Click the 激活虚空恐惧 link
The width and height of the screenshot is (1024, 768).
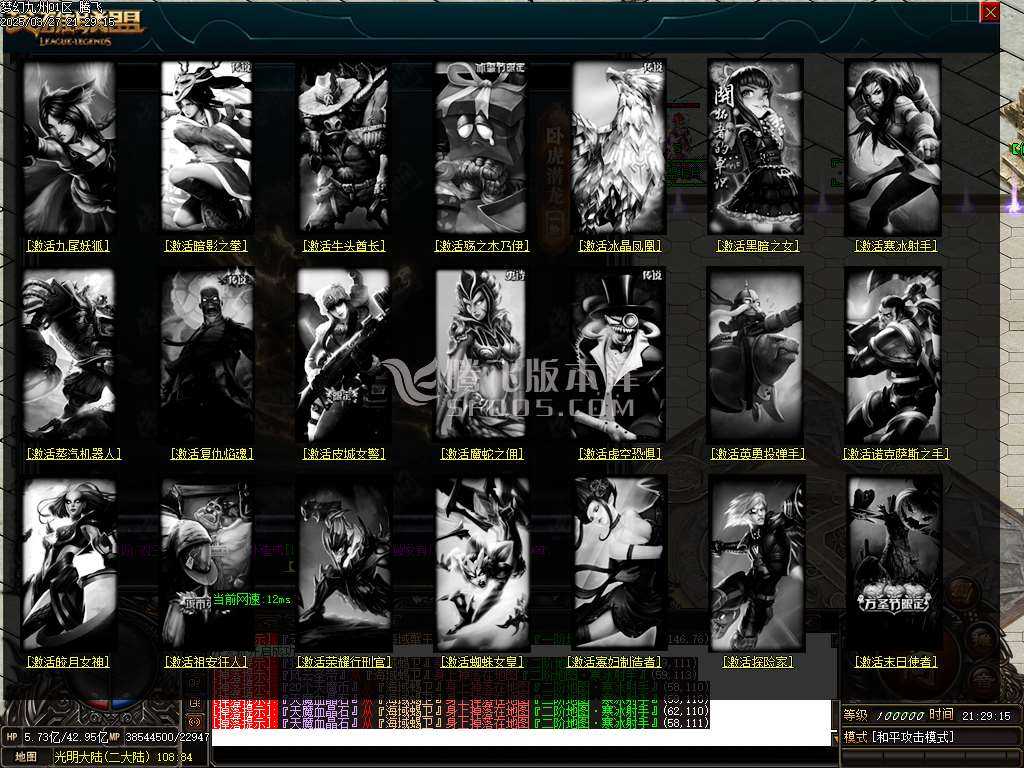point(620,454)
